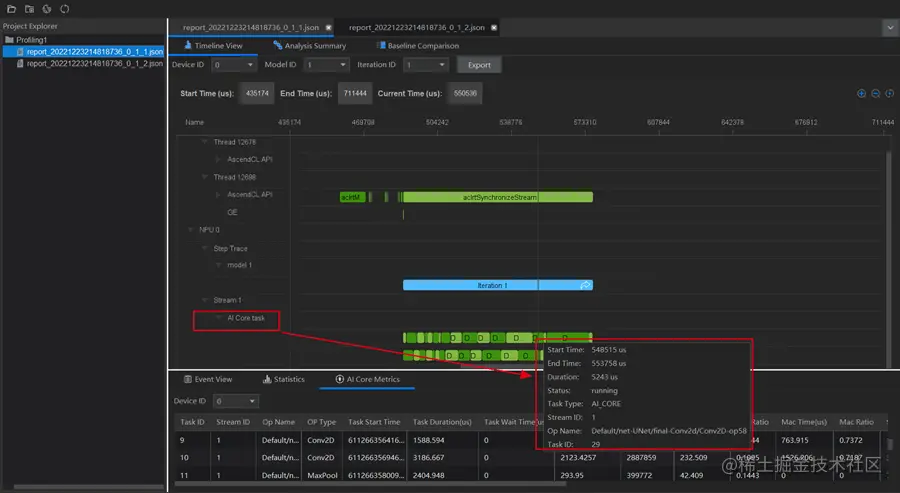Image resolution: width=900 pixels, height=493 pixels.
Task: Click the Mac Ratio column header
Action: 856,422
